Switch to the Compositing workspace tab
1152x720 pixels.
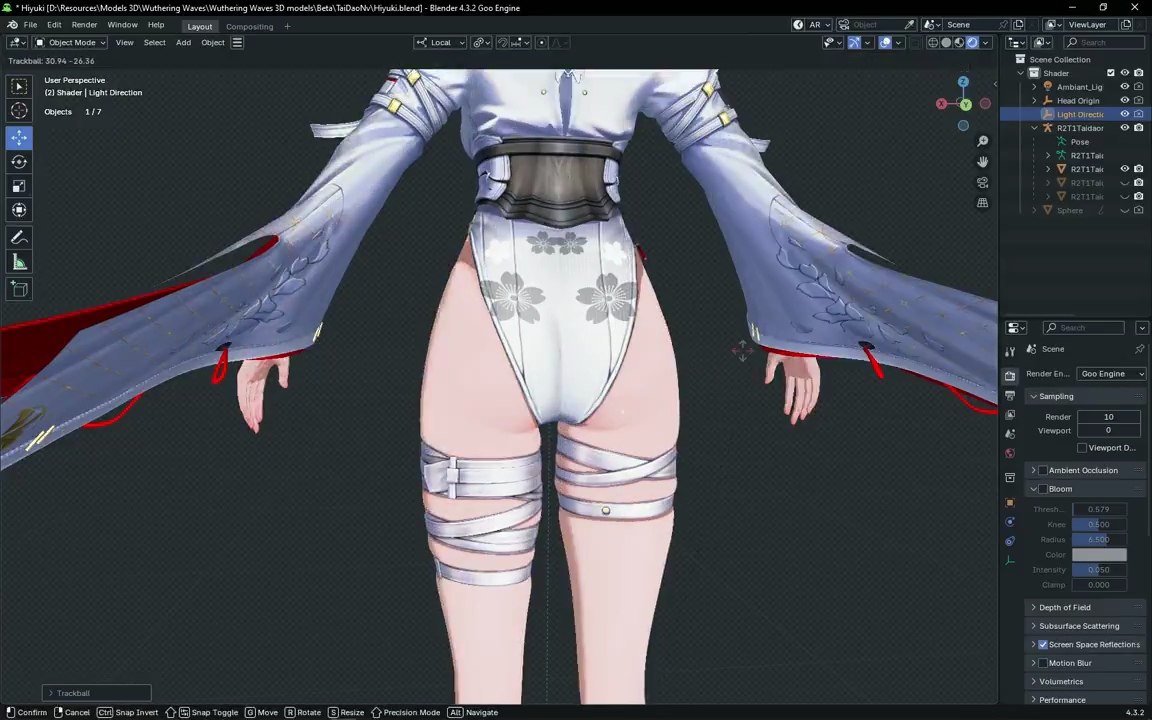249,26
